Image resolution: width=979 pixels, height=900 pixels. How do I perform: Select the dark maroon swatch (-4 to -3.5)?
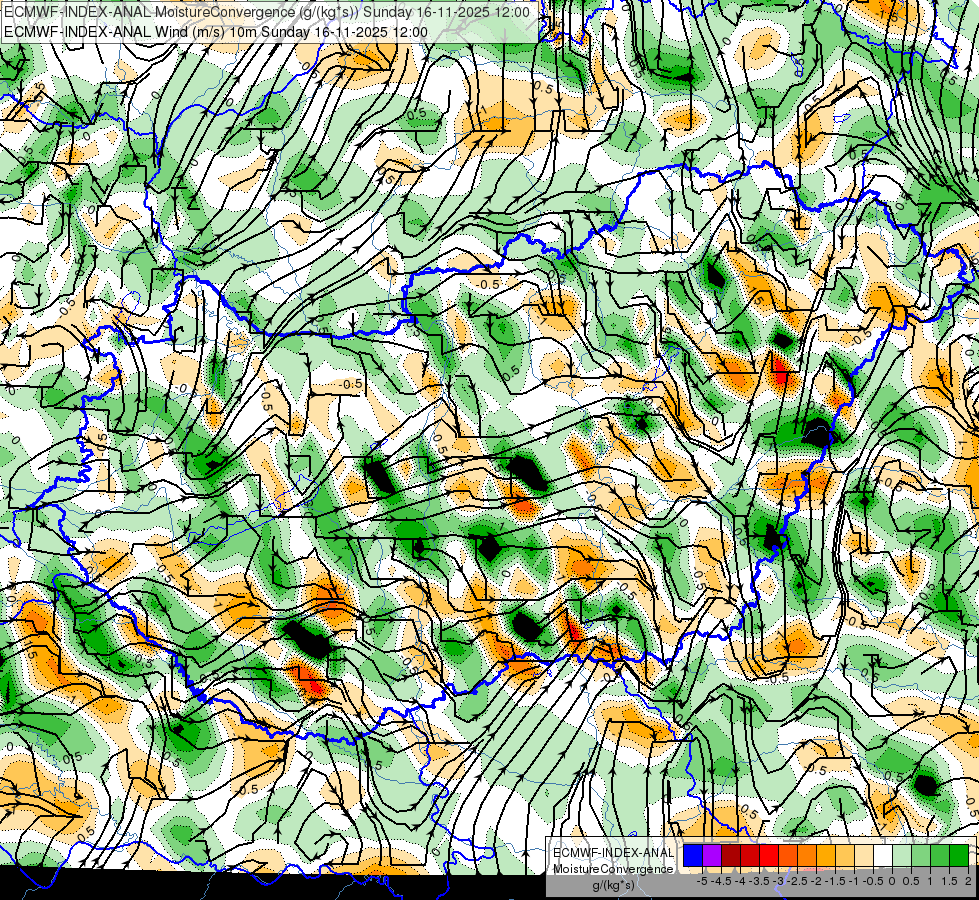[x=731, y=855]
